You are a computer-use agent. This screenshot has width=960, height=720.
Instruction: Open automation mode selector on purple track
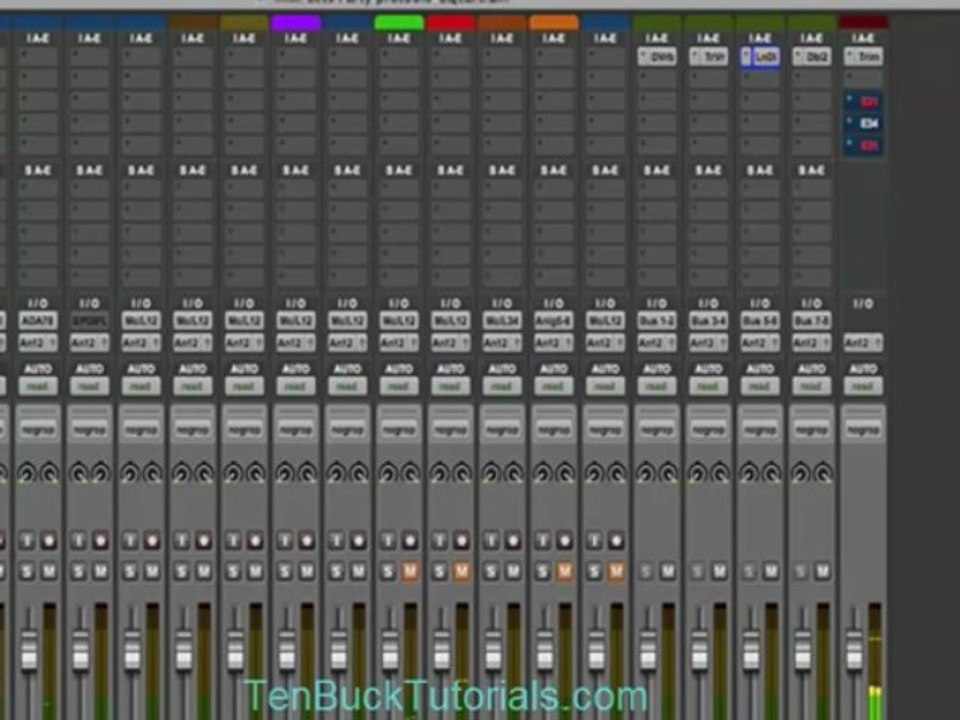pyautogui.click(x=295, y=386)
